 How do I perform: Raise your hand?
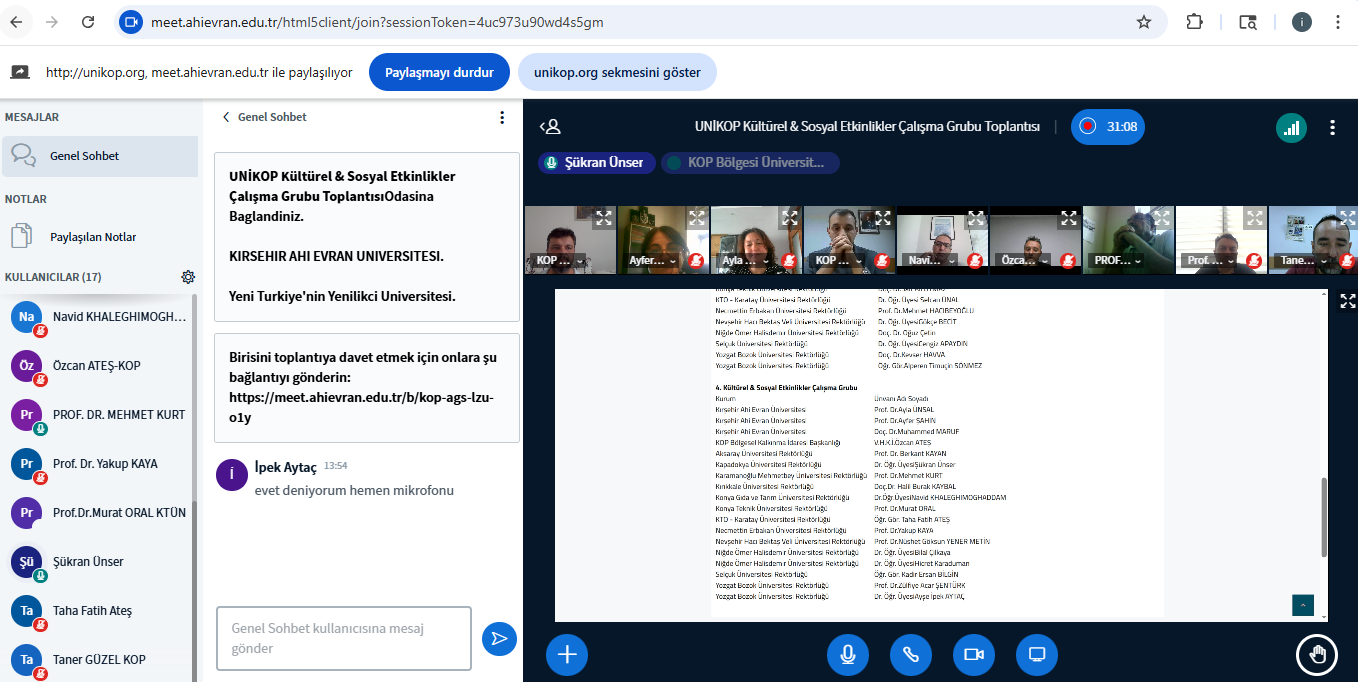click(x=1317, y=654)
